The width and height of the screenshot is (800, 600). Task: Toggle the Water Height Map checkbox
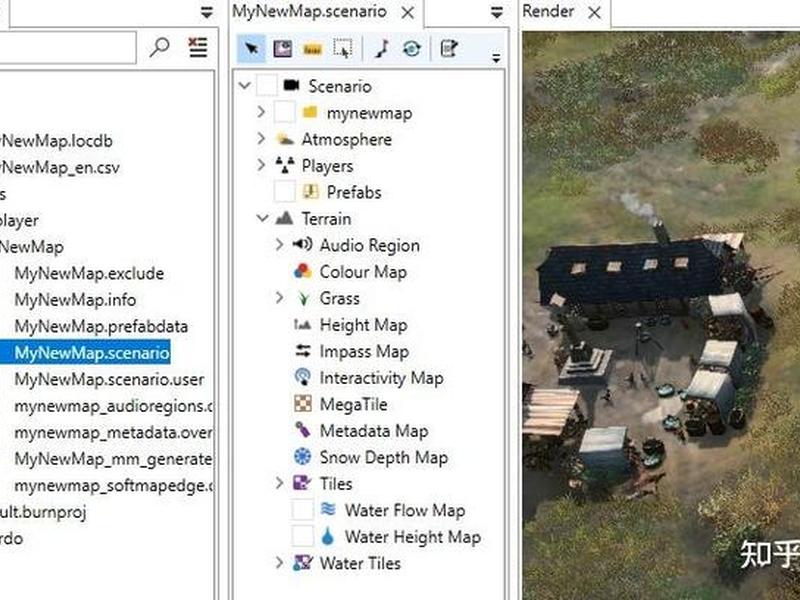pyautogui.click(x=302, y=536)
